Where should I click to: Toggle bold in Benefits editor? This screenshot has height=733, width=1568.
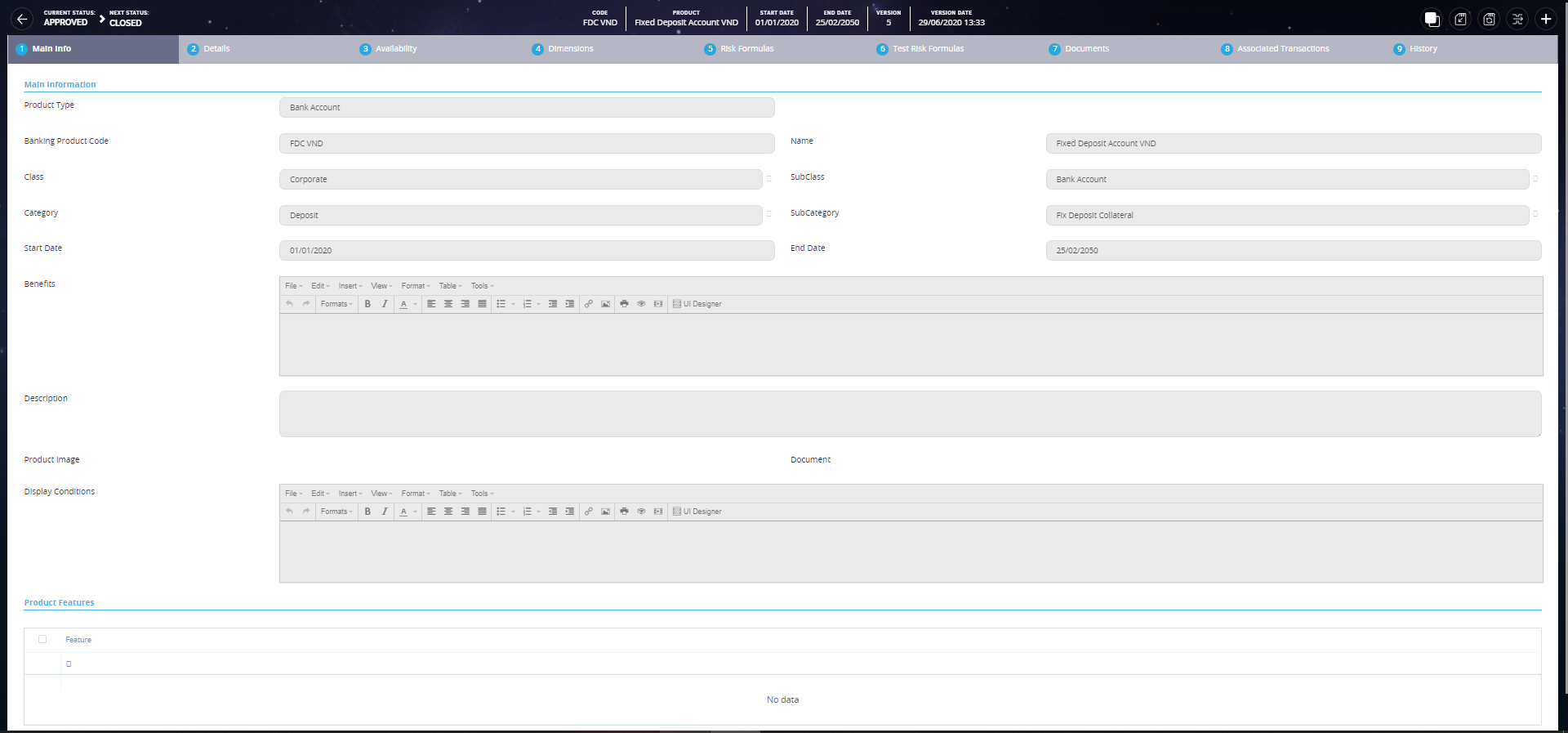(367, 304)
